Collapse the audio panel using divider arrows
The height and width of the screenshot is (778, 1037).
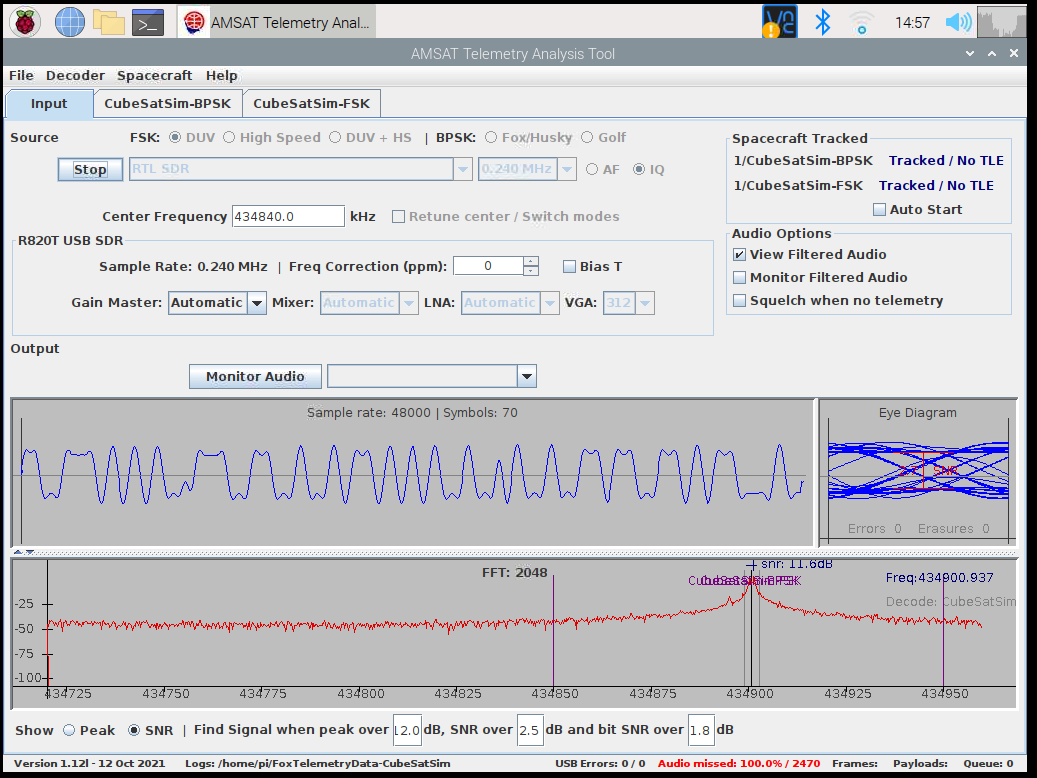(18, 552)
